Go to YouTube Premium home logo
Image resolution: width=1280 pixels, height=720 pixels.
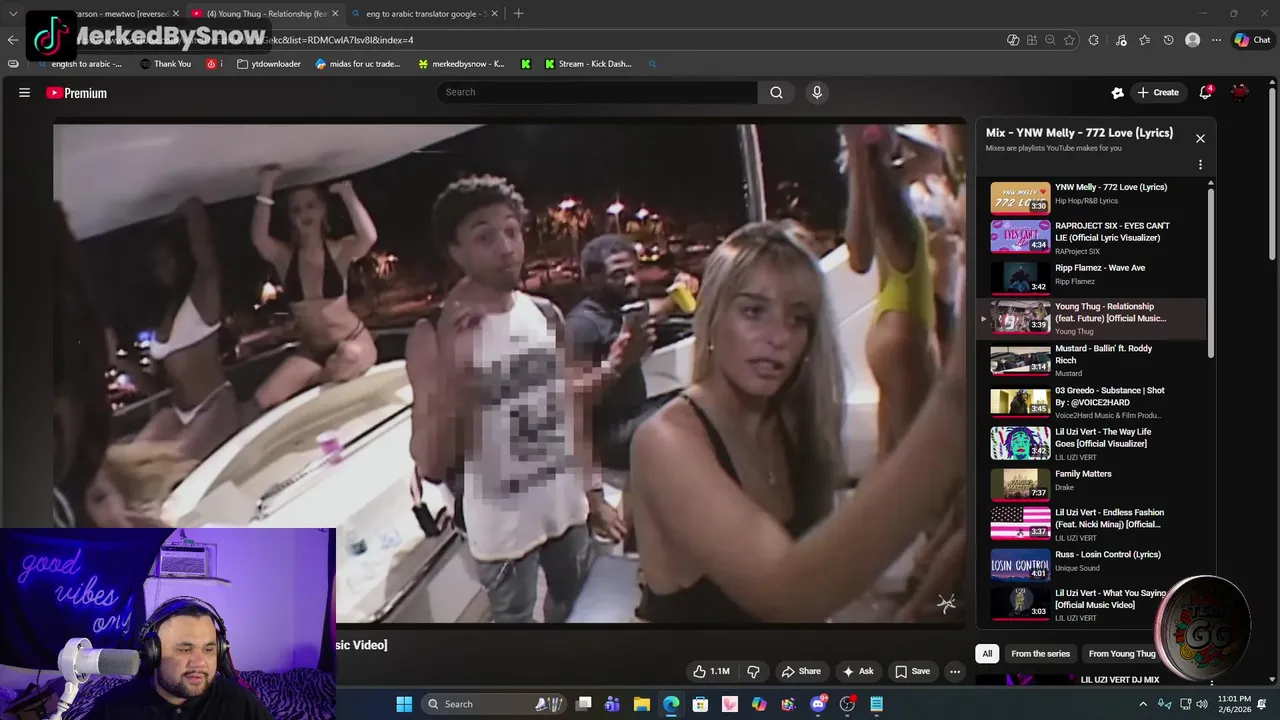(x=76, y=93)
